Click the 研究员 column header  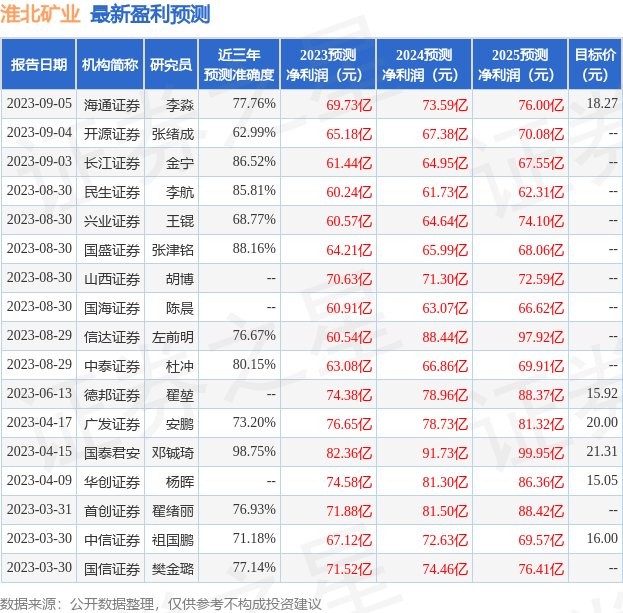[x=171, y=64]
